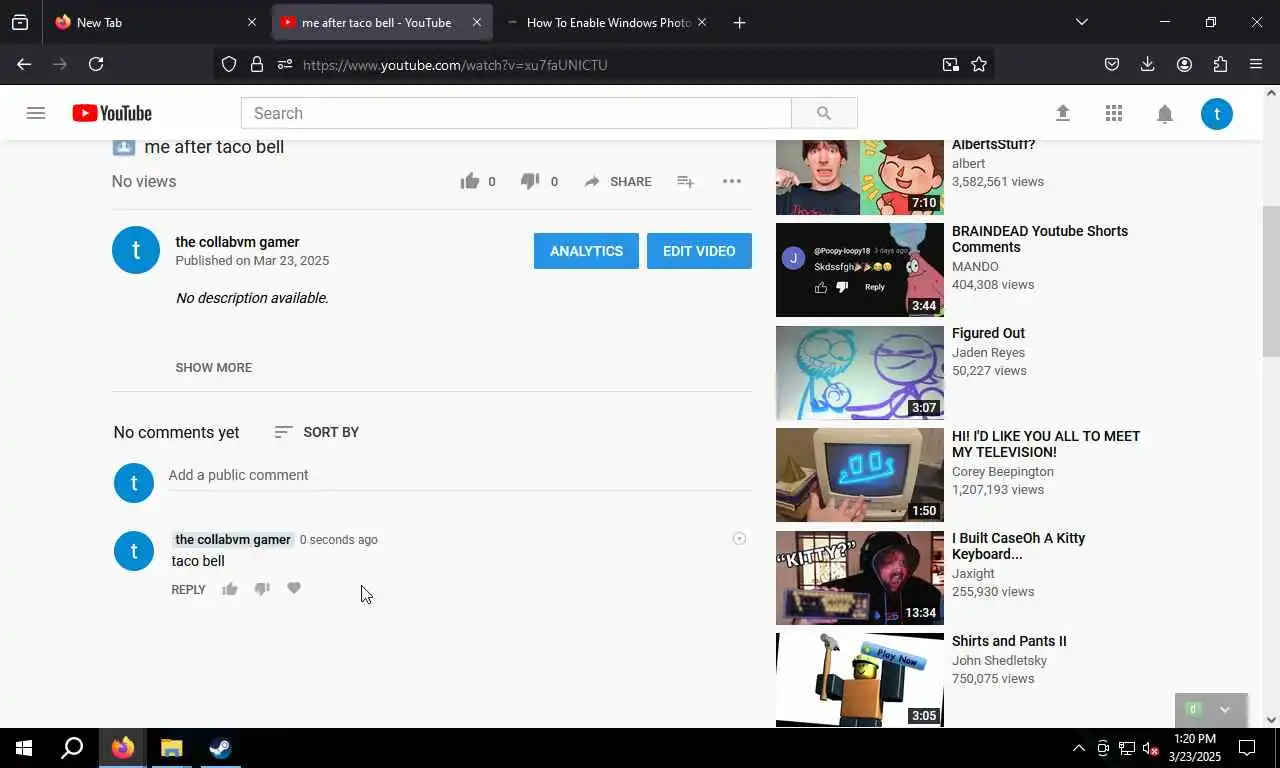Click the comment author the collabvm gamer

pos(232,539)
